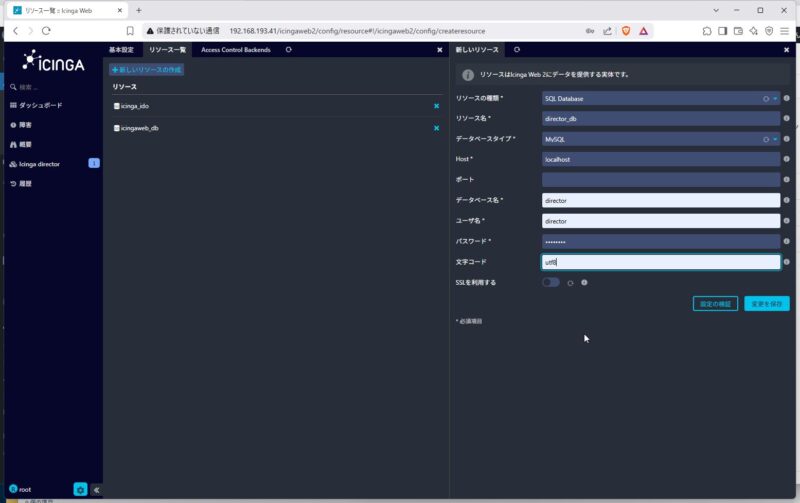Bookmark this page with the bookmark icon
This screenshot has width=800, height=503.
point(130,31)
